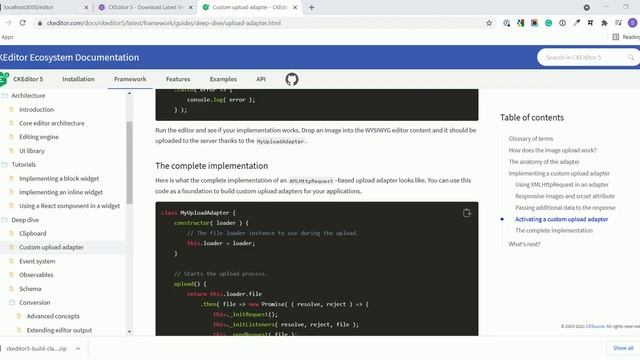Jump to The complete implementation in contents
640x360 pixels.
coord(553,231)
